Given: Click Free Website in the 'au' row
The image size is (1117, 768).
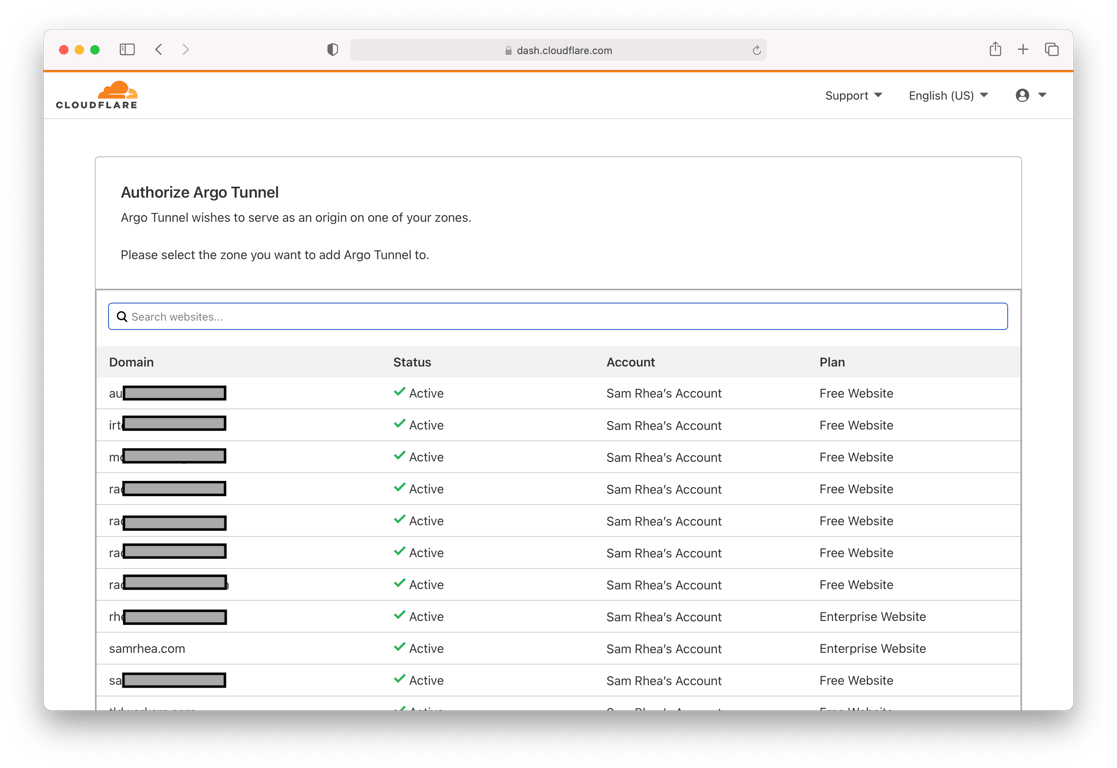Looking at the screenshot, I should pyautogui.click(x=856, y=393).
